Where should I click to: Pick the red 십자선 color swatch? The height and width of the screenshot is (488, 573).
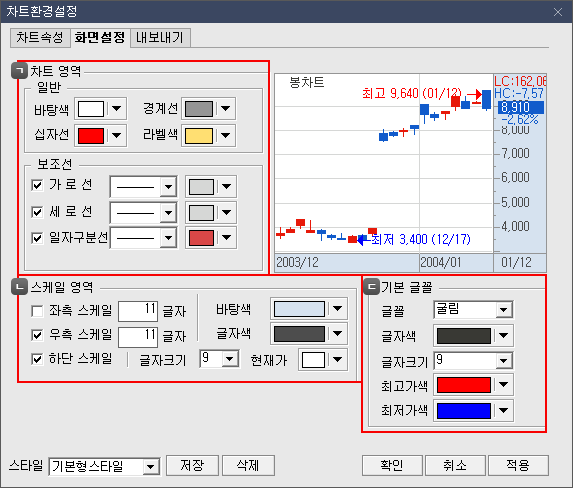click(x=91, y=136)
